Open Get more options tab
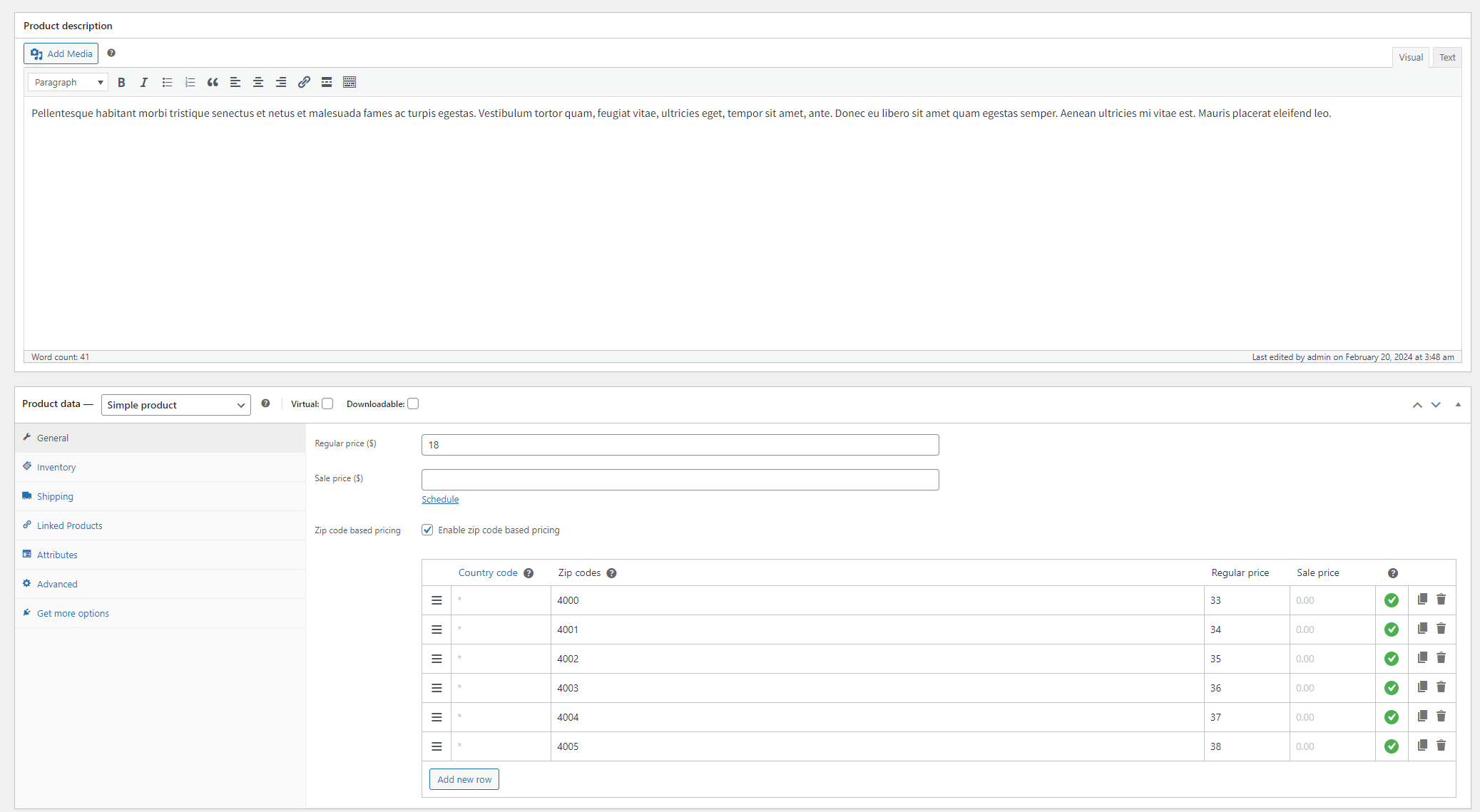 tap(160, 613)
